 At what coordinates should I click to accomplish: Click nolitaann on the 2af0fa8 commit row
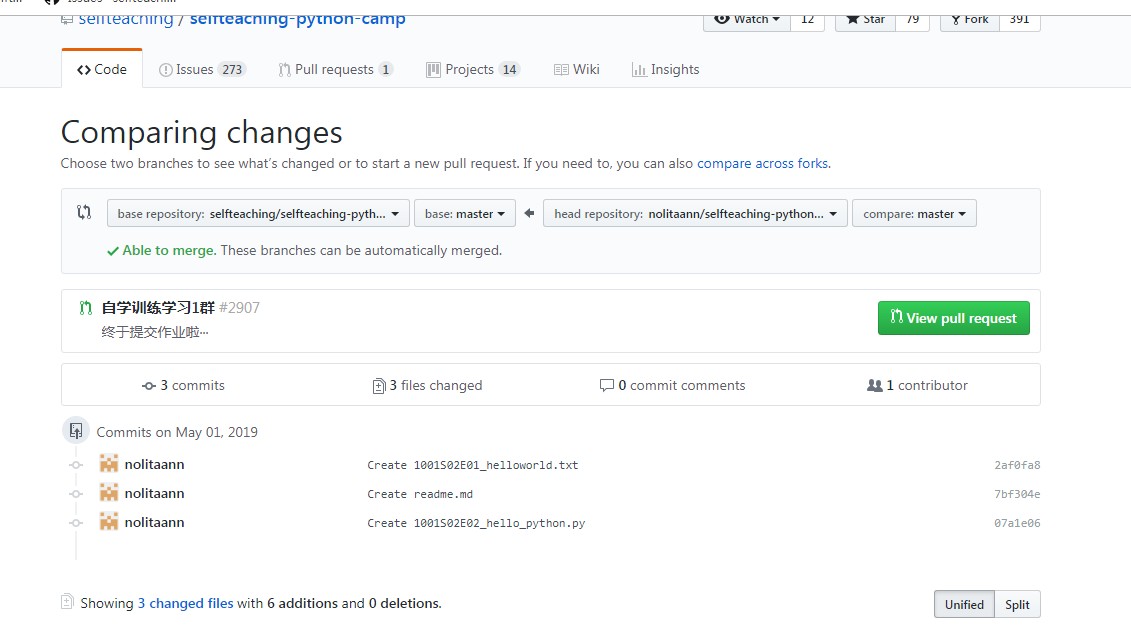(154, 464)
